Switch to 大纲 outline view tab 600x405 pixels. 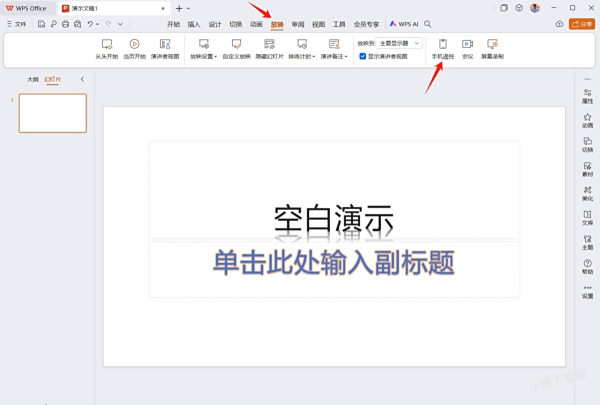(33, 79)
